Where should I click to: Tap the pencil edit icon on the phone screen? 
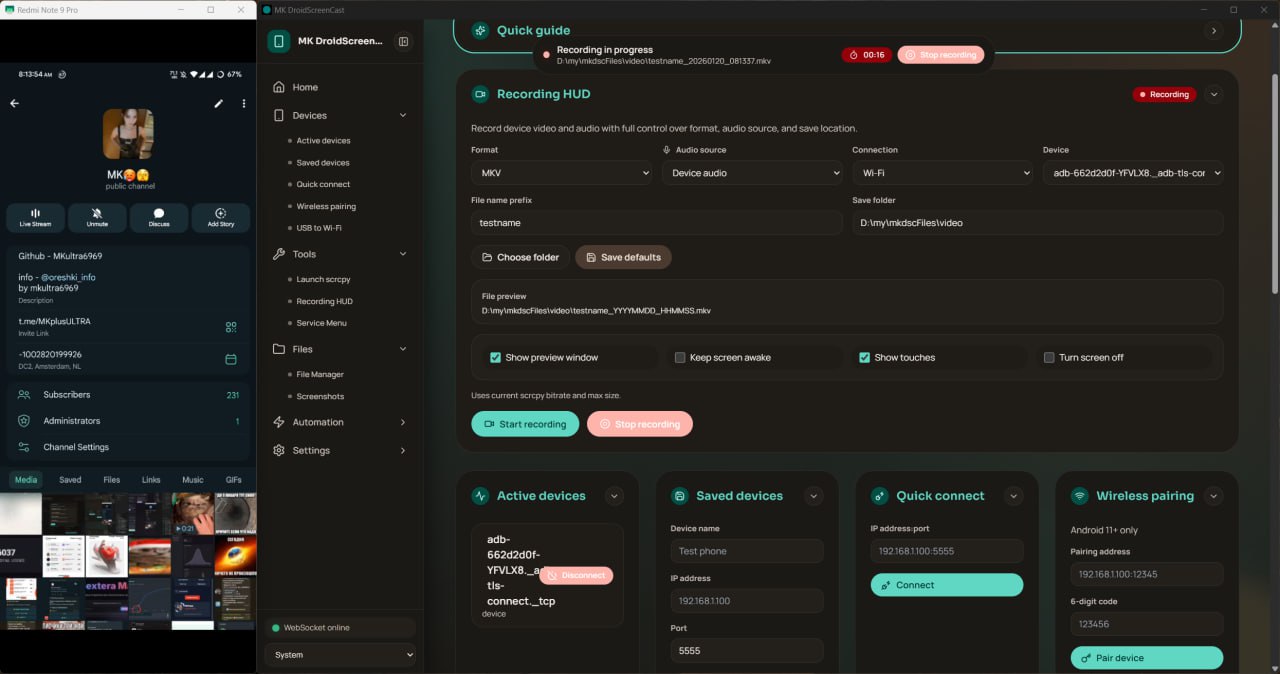pyautogui.click(x=219, y=103)
